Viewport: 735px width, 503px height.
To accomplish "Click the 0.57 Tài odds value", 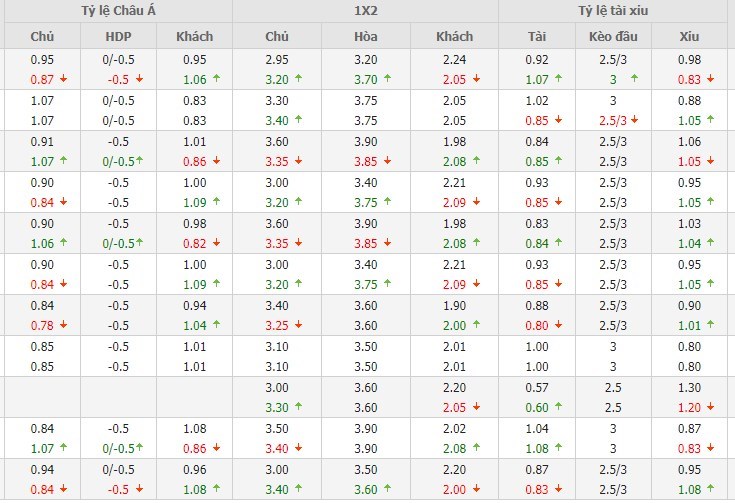I will pos(537,387).
